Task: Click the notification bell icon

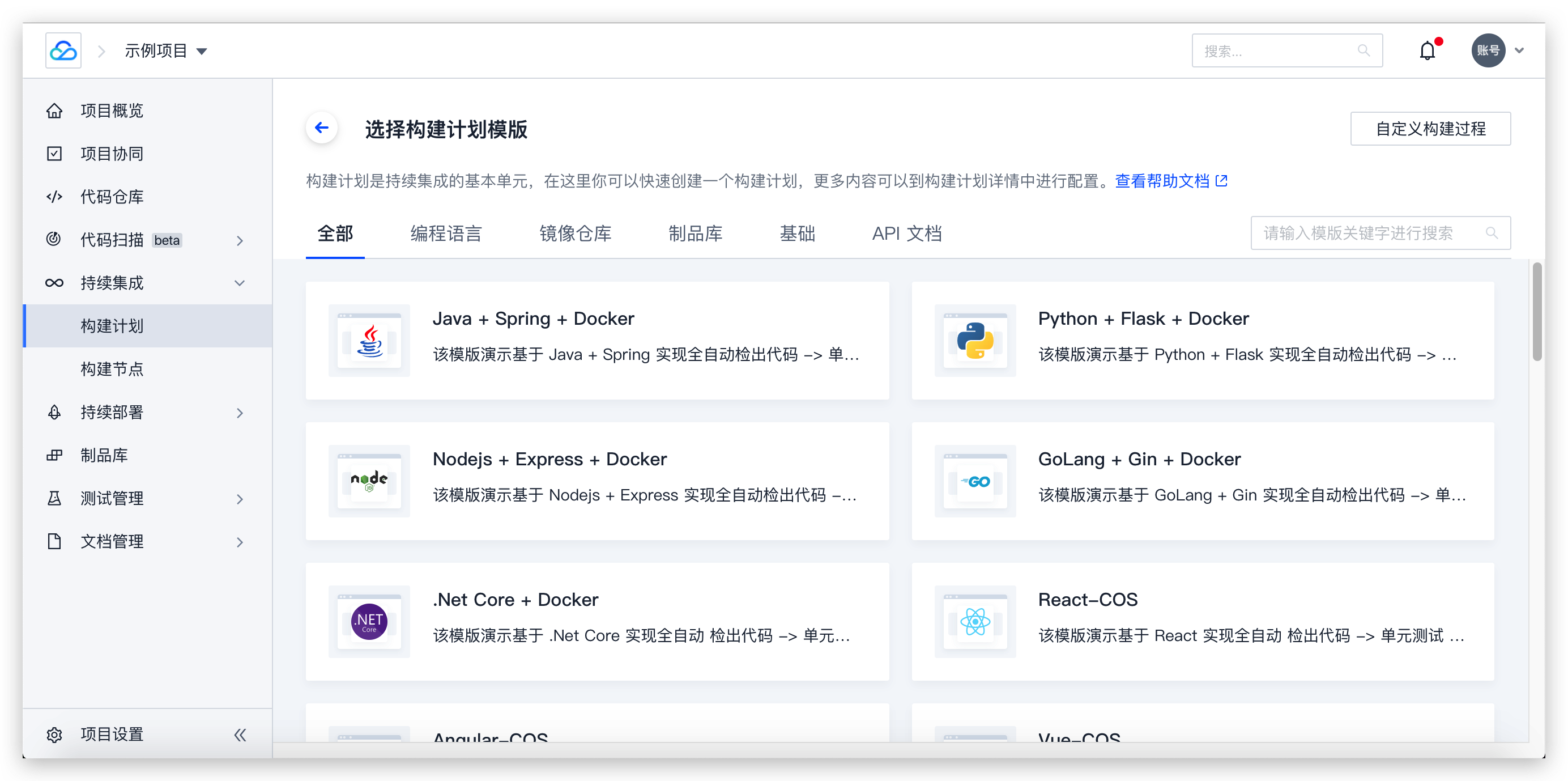Action: [x=1427, y=50]
